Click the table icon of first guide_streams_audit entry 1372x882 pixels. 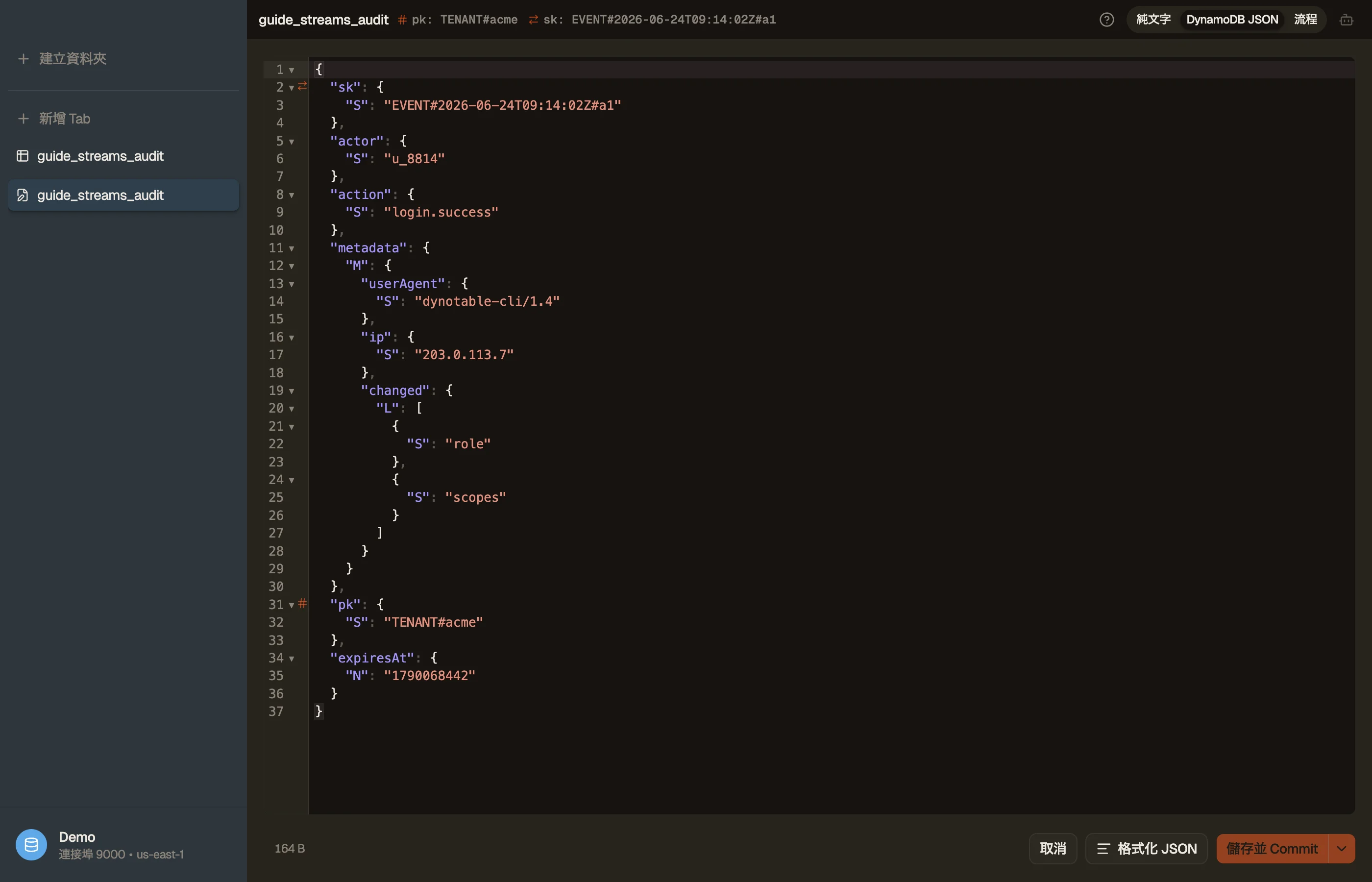[x=23, y=156]
